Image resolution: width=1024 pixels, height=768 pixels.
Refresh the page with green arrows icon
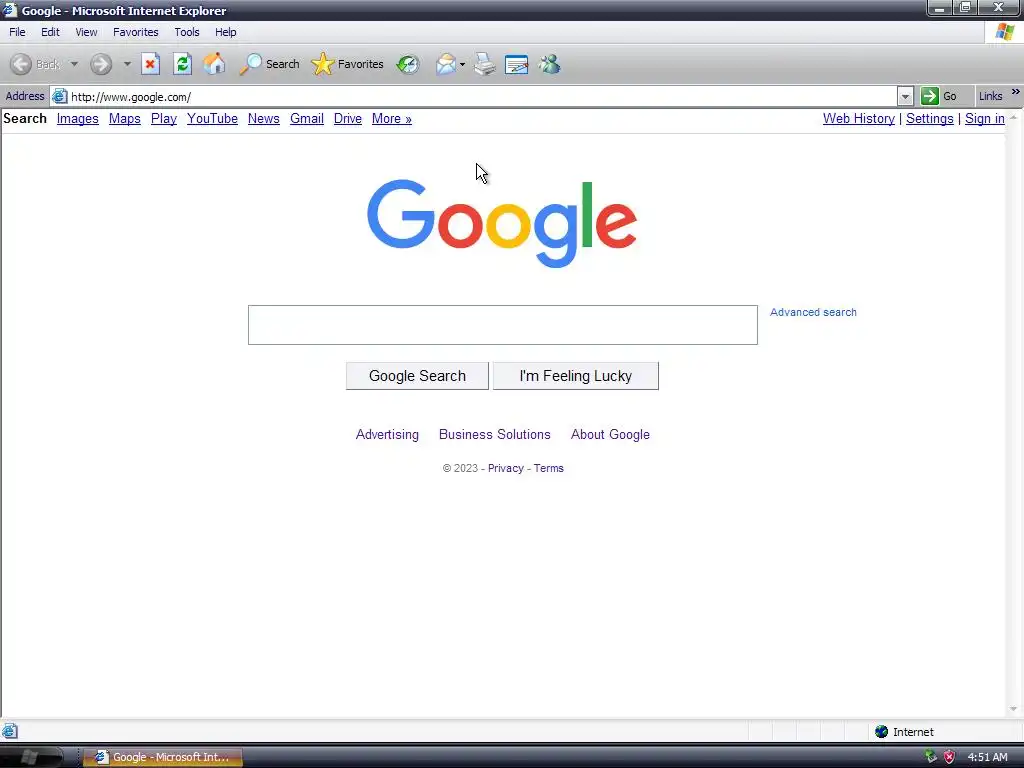[182, 64]
